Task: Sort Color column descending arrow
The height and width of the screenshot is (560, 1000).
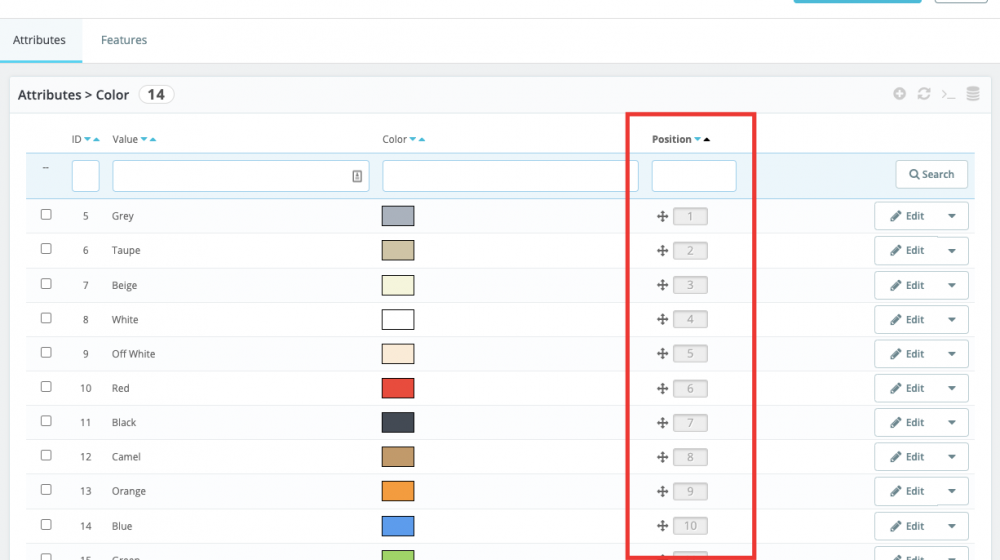Action: (x=413, y=139)
